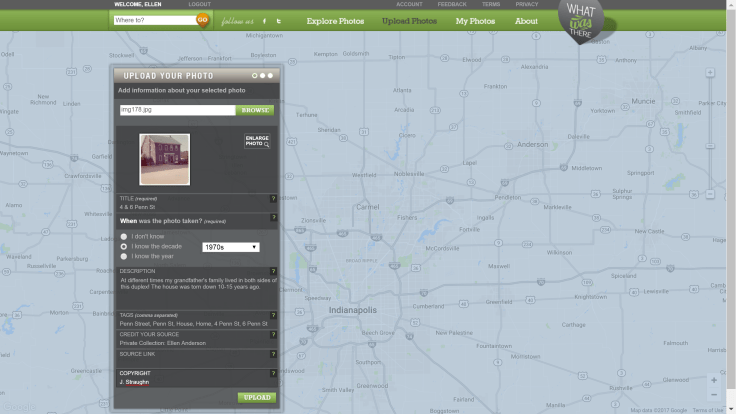
Task: Select "I know the year" radio option
Action: (x=124, y=256)
